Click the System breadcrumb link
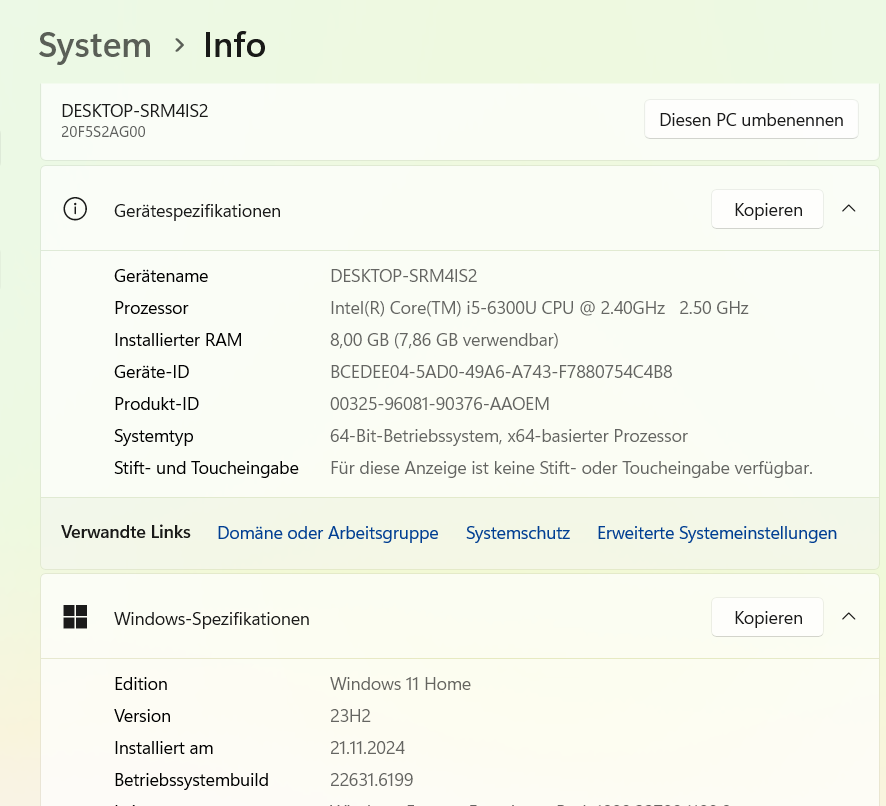This screenshot has width=886, height=806. click(95, 45)
